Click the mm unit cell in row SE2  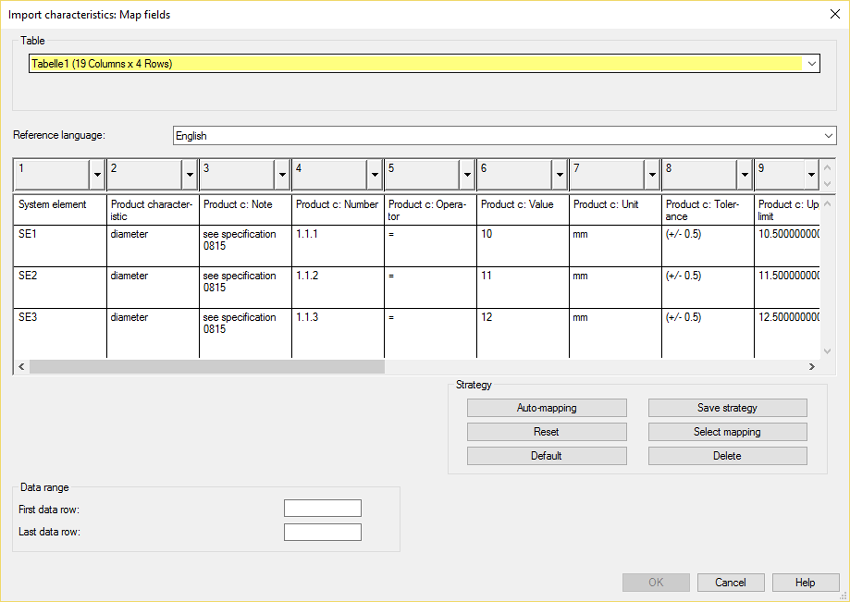click(x=615, y=287)
